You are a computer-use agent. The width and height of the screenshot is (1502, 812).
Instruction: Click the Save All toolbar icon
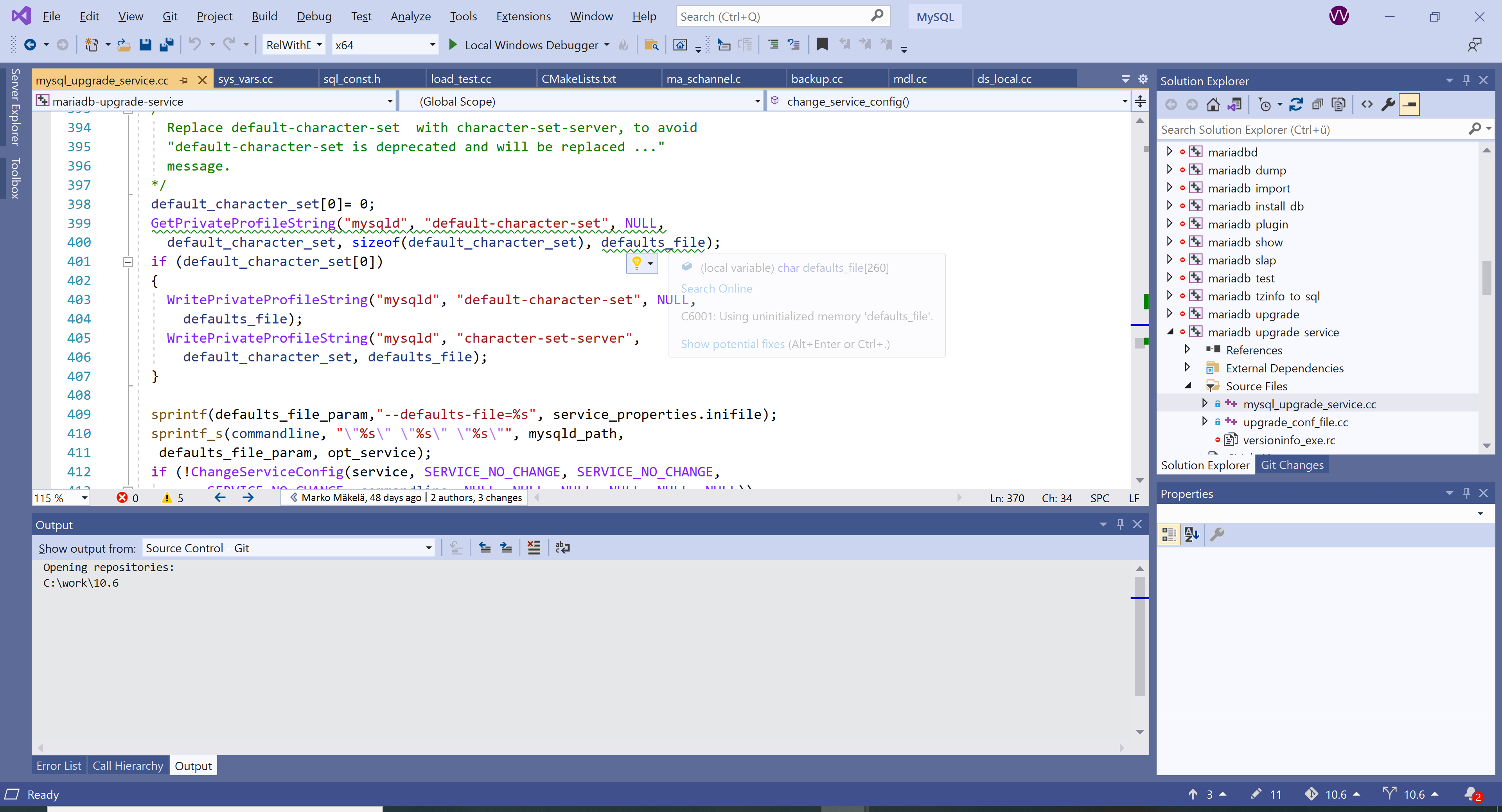[166, 45]
